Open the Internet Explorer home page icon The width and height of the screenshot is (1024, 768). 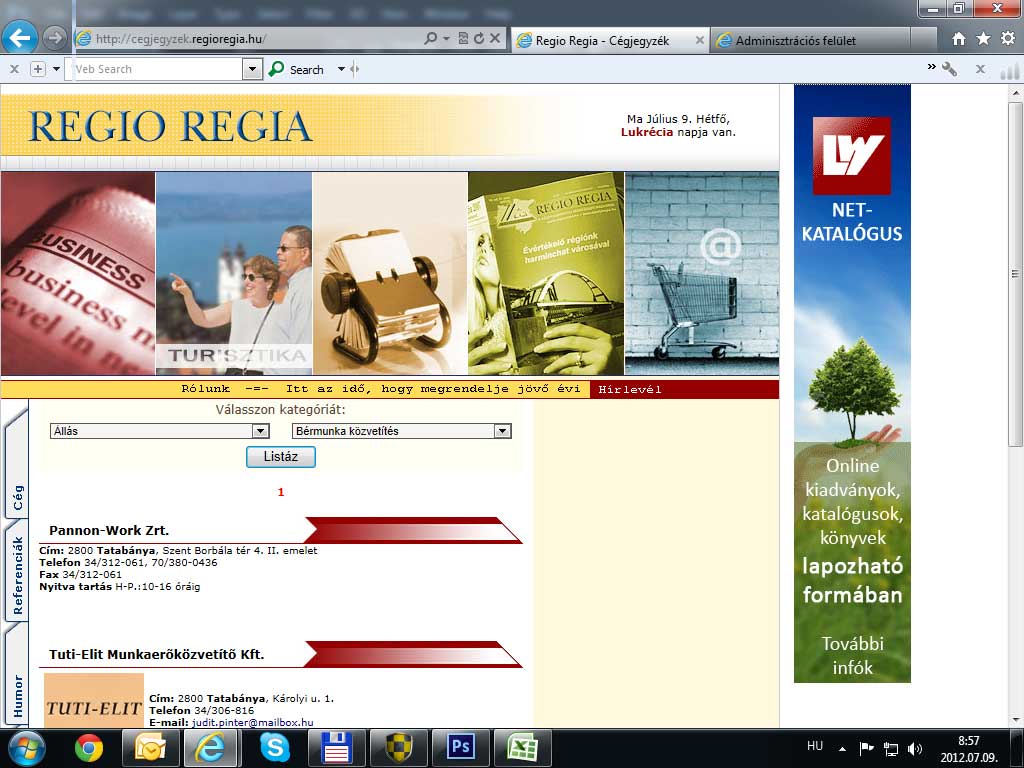[x=959, y=39]
